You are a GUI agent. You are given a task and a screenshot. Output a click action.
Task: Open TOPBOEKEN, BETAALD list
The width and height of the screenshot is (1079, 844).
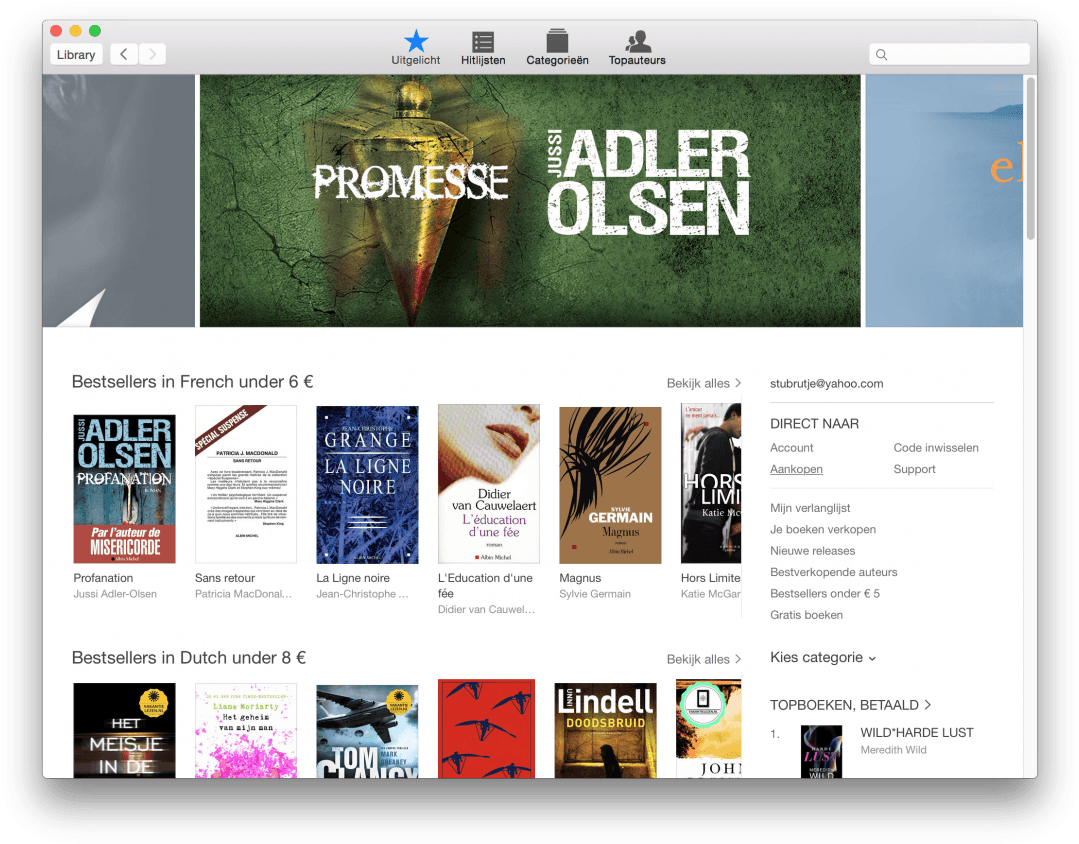point(850,705)
